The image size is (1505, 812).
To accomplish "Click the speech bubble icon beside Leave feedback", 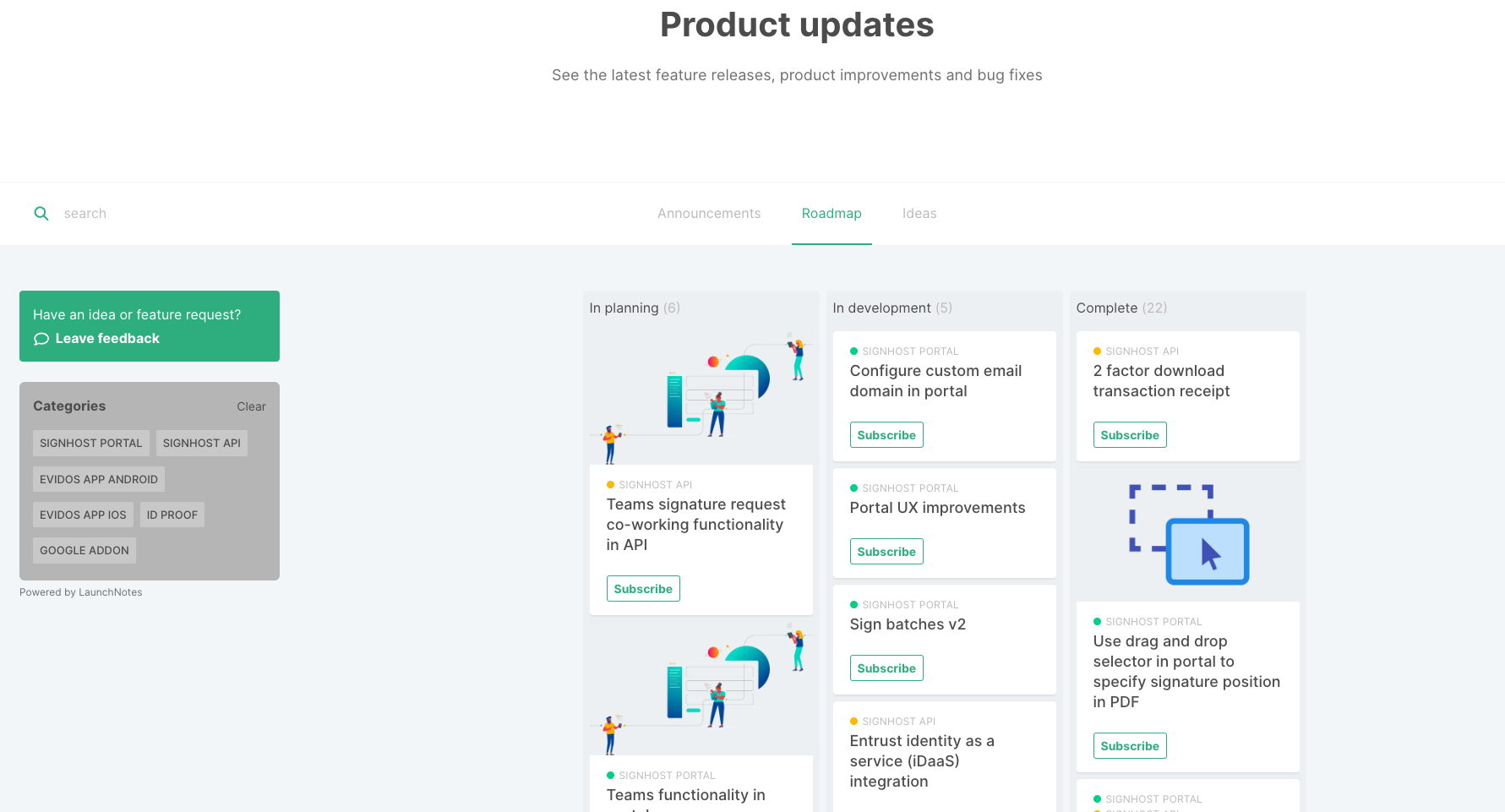I will tap(41, 339).
